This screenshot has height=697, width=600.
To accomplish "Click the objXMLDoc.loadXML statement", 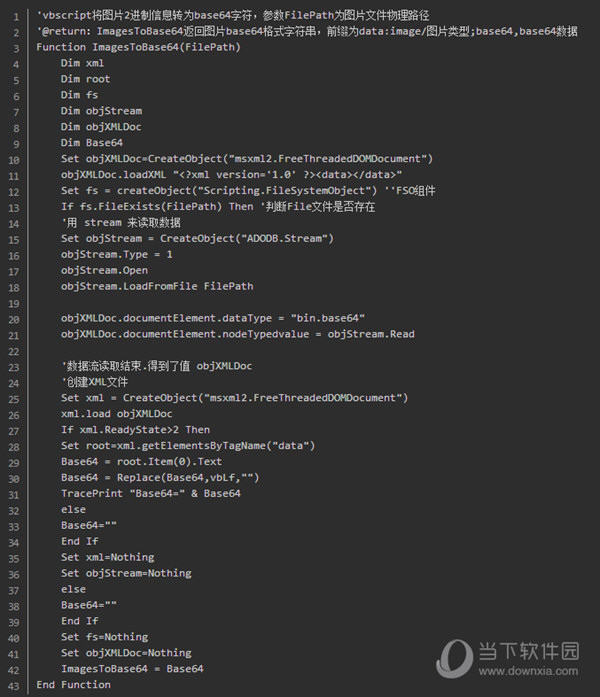I will (231, 175).
